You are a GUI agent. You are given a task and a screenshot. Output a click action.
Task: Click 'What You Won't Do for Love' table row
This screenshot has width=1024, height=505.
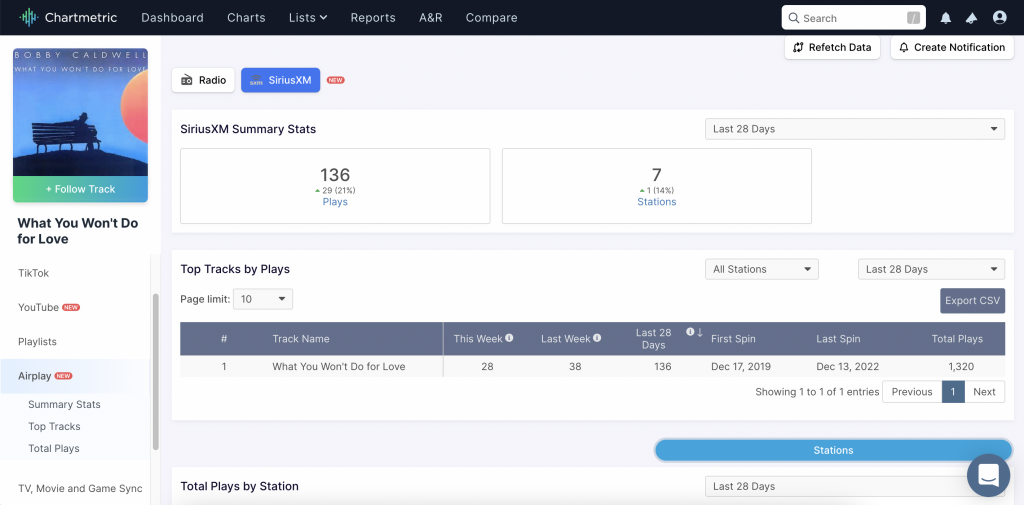point(592,367)
